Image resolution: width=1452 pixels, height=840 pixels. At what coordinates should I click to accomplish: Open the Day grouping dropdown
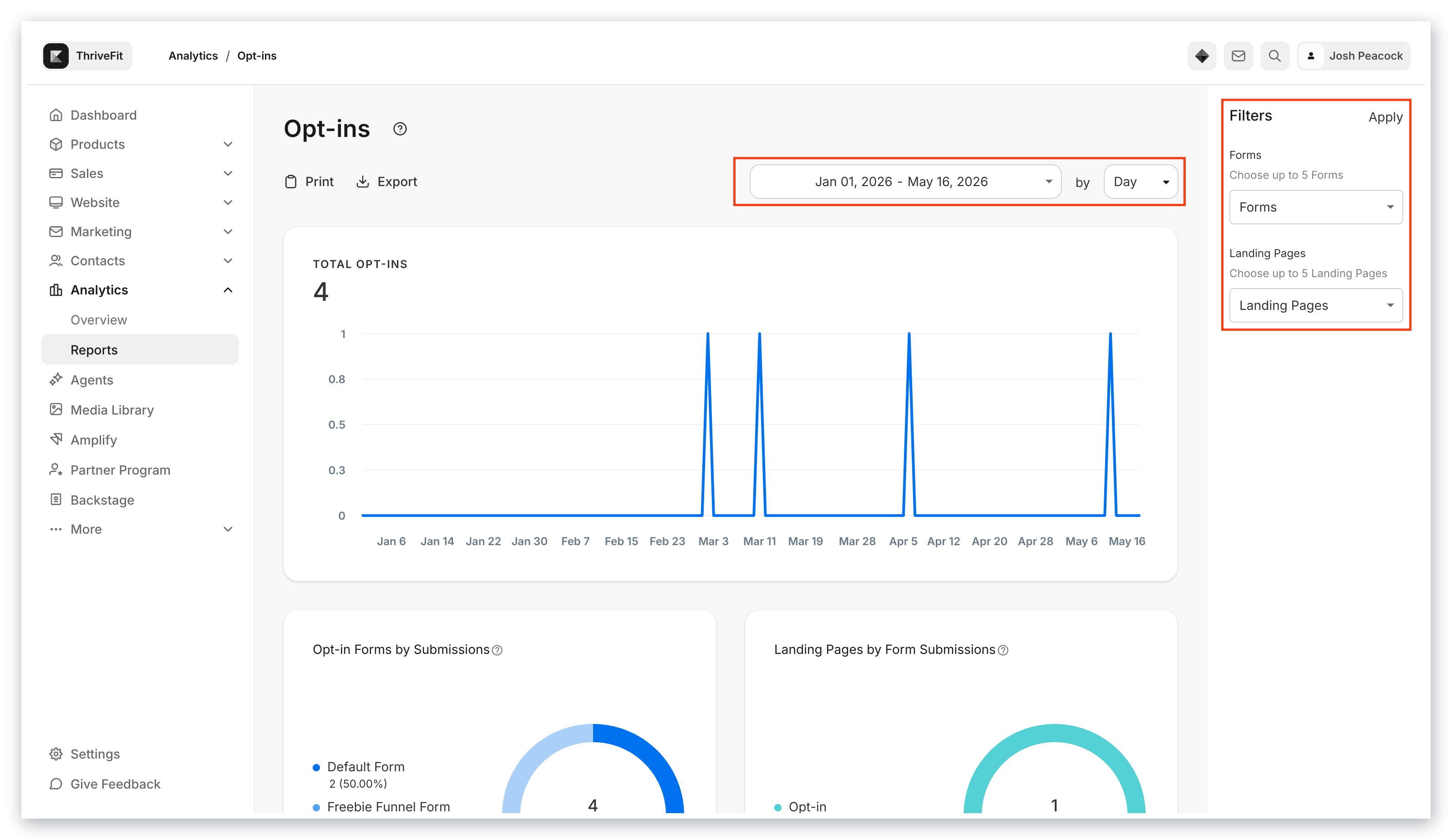pyautogui.click(x=1141, y=182)
